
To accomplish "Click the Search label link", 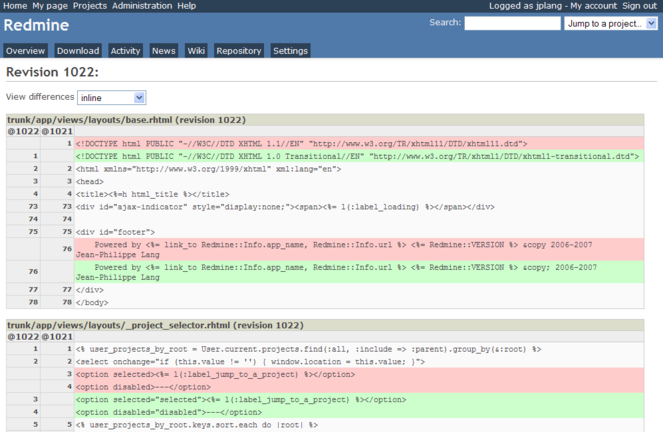I will coord(444,23).
